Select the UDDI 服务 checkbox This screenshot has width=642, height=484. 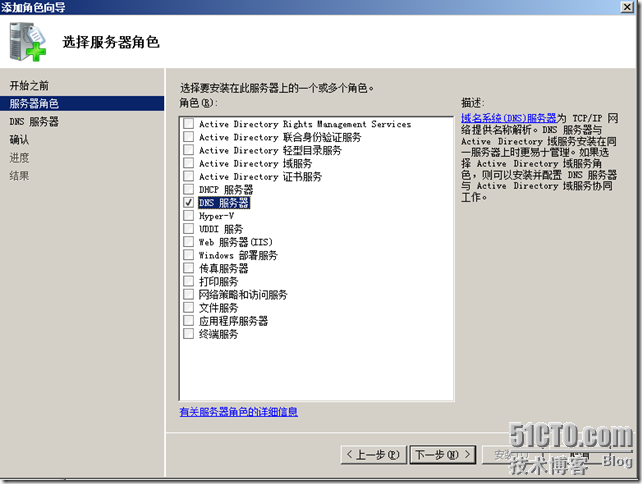188,228
